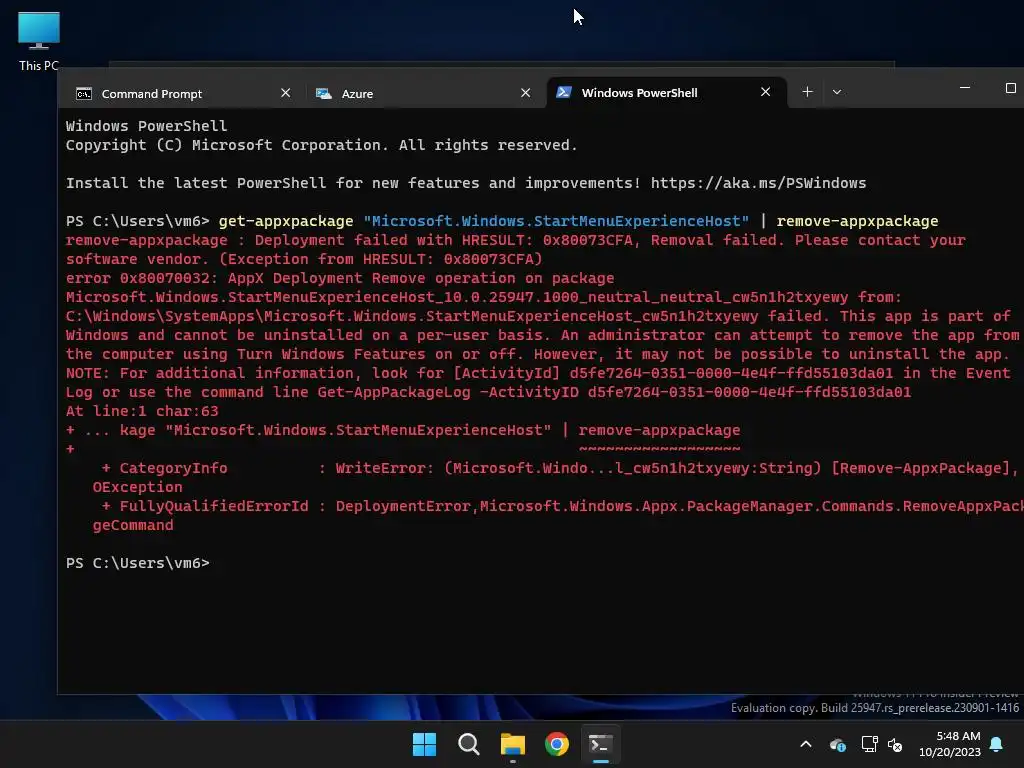The width and height of the screenshot is (1024, 768).
Task: Open network status tray icon
Action: (869, 744)
